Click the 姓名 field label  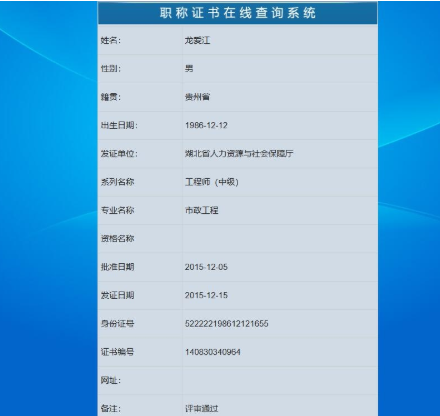(x=111, y=40)
